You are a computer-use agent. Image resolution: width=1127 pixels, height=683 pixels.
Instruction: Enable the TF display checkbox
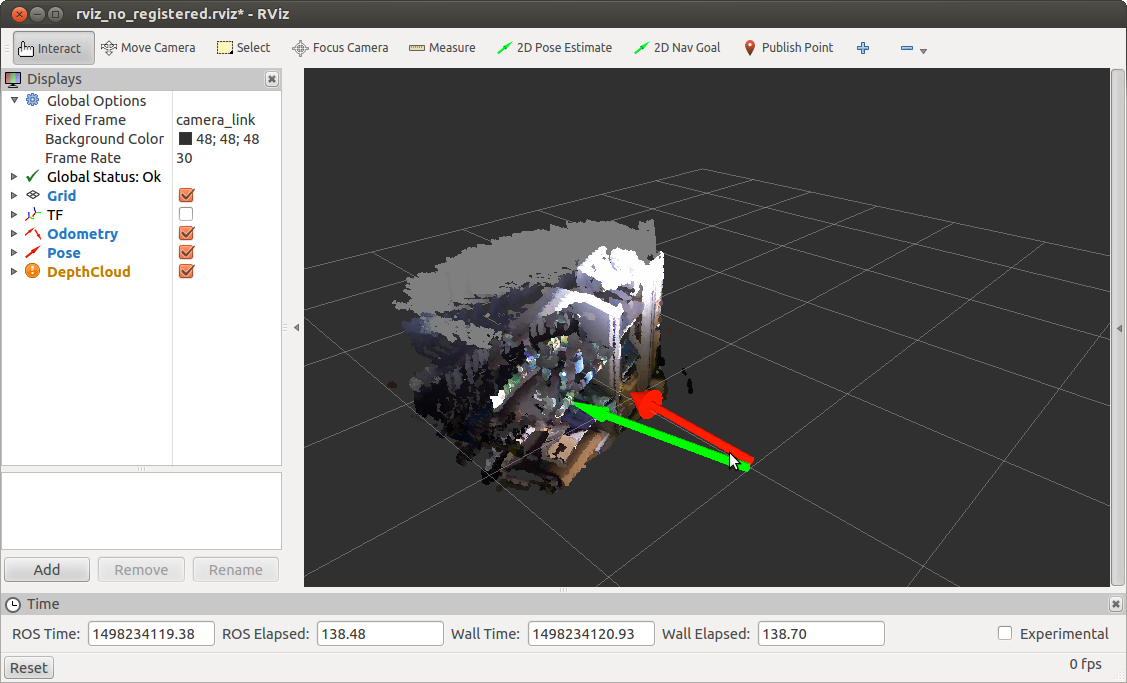coord(186,214)
